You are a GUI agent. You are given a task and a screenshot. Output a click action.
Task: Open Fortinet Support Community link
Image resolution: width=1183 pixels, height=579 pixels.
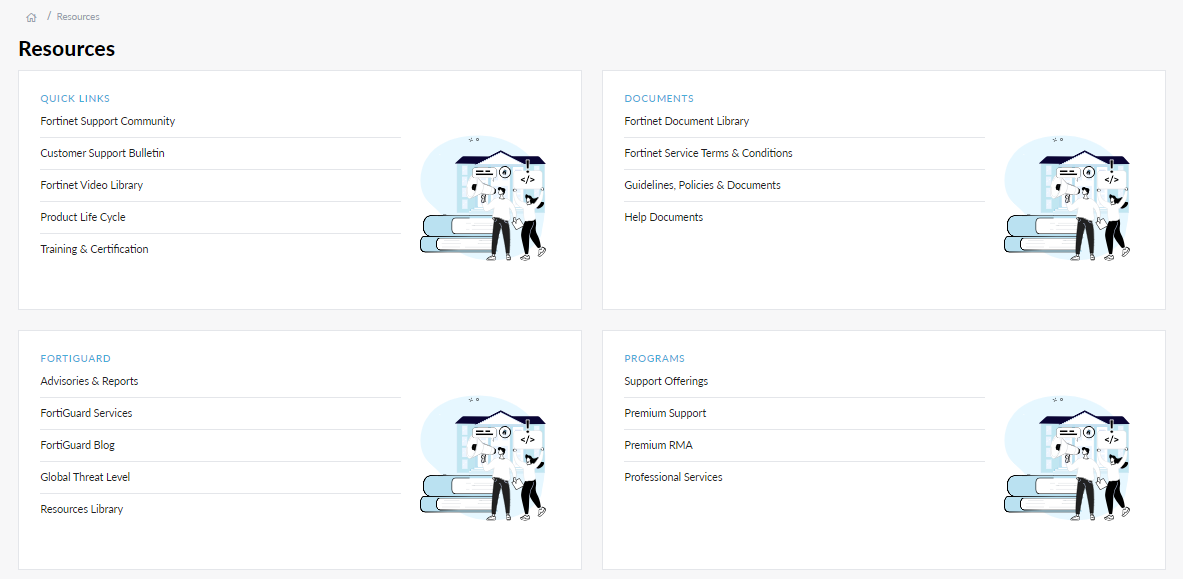pos(108,122)
